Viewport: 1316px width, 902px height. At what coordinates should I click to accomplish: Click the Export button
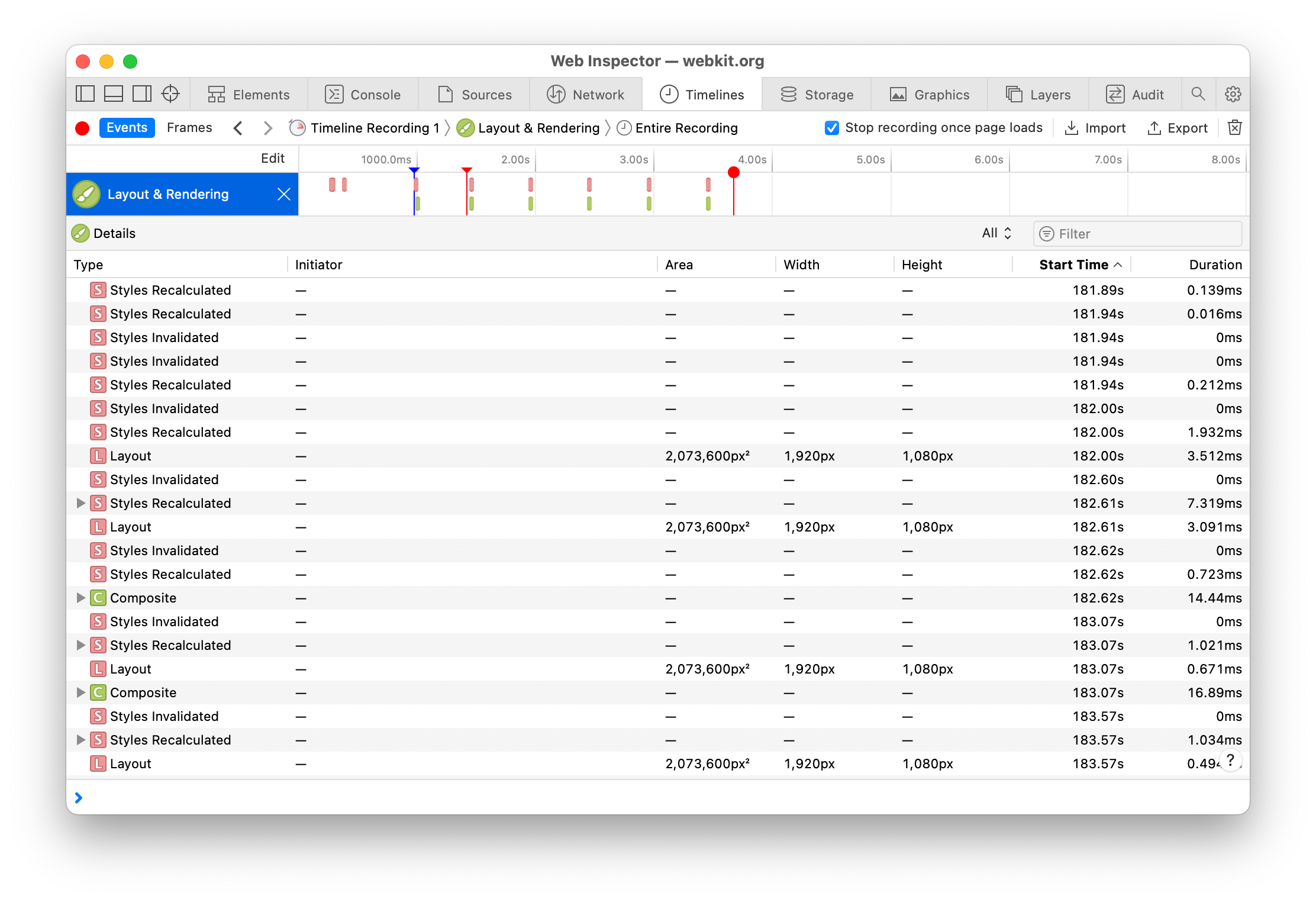(1178, 128)
